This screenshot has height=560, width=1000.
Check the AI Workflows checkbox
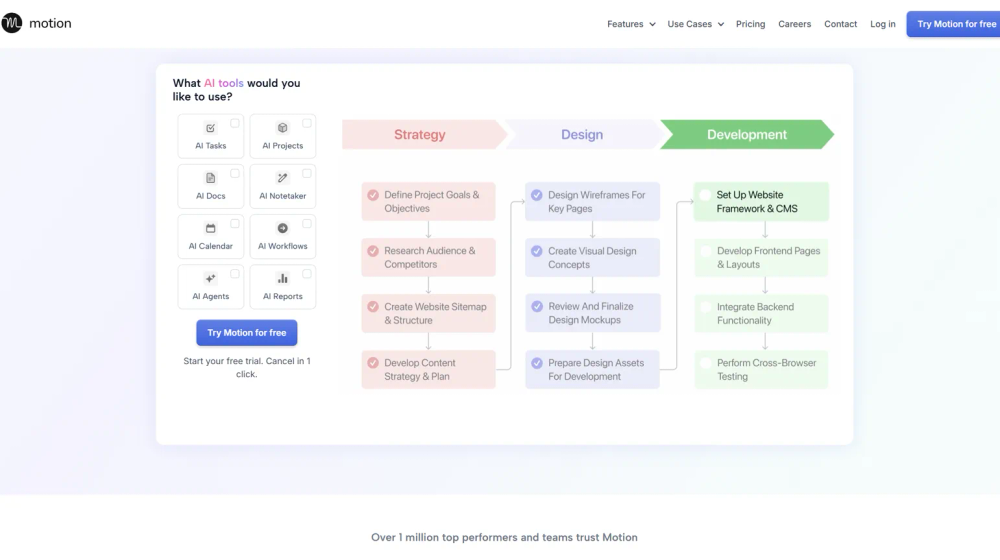coord(307,224)
